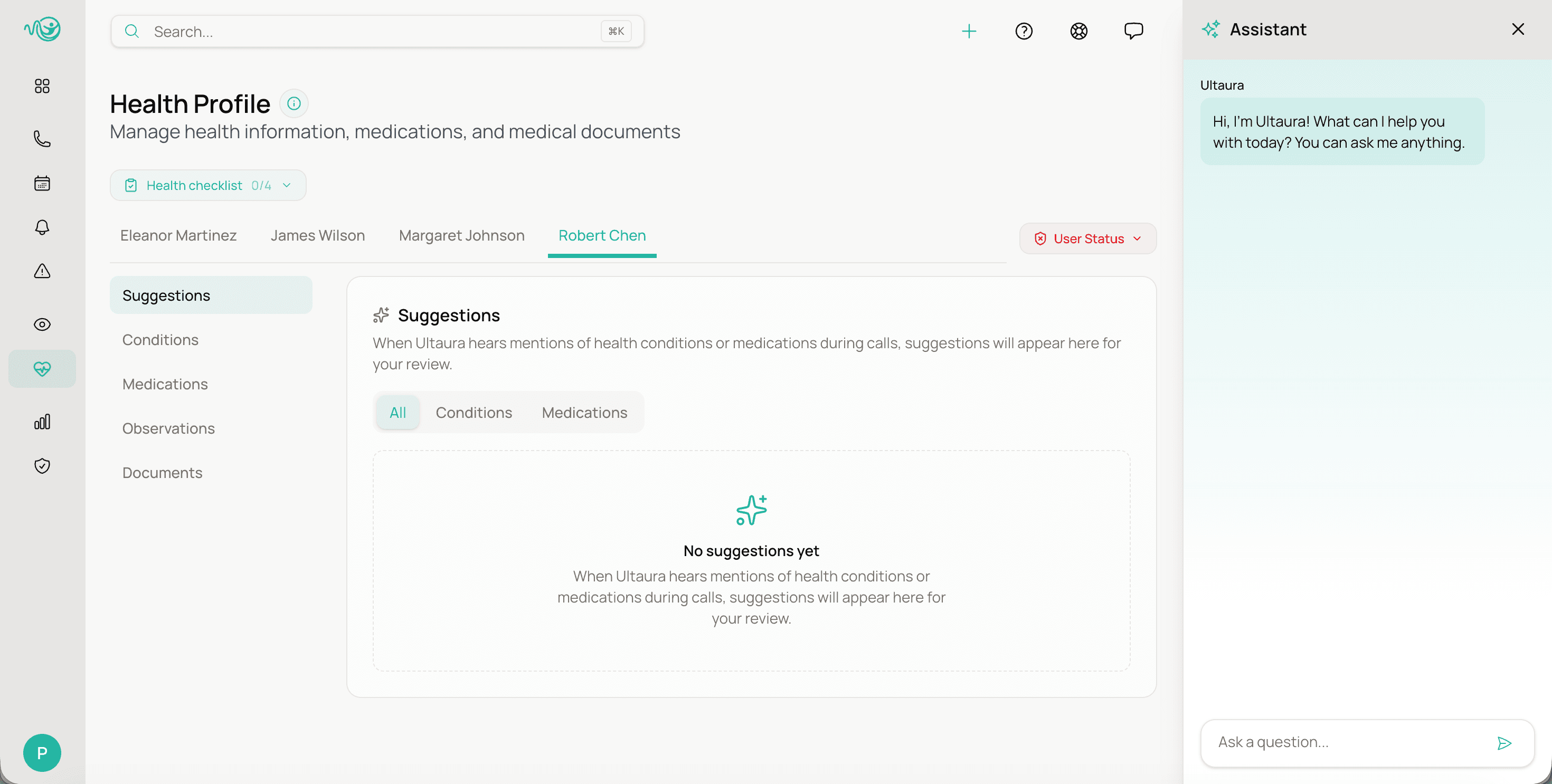Open the calendar icon in the sidebar

(x=42, y=183)
